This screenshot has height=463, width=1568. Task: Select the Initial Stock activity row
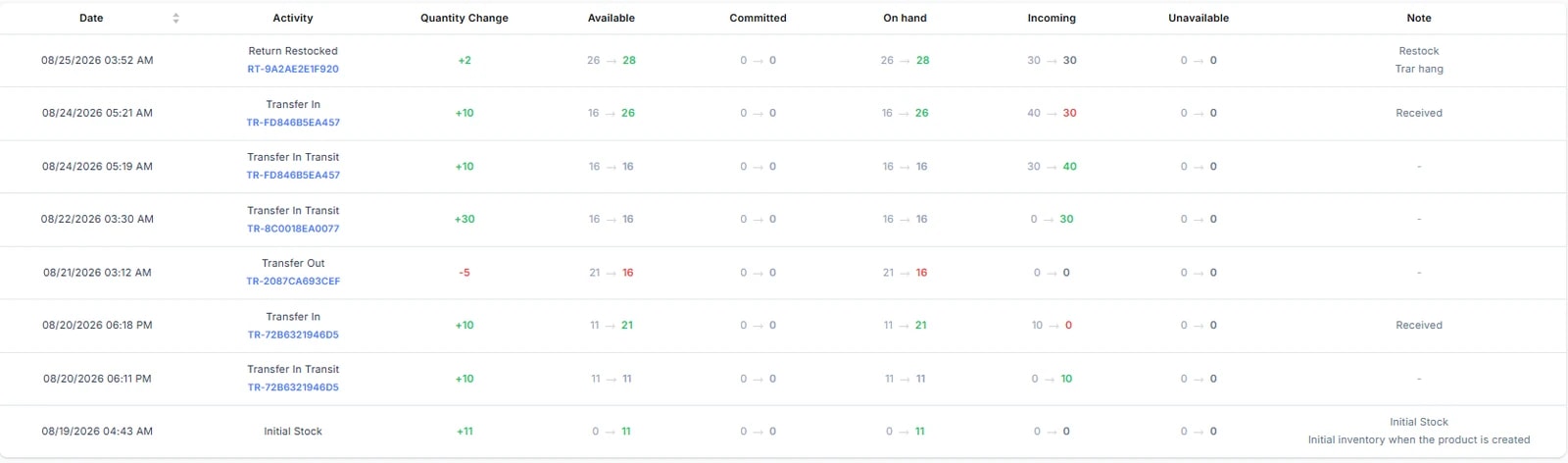tap(783, 432)
